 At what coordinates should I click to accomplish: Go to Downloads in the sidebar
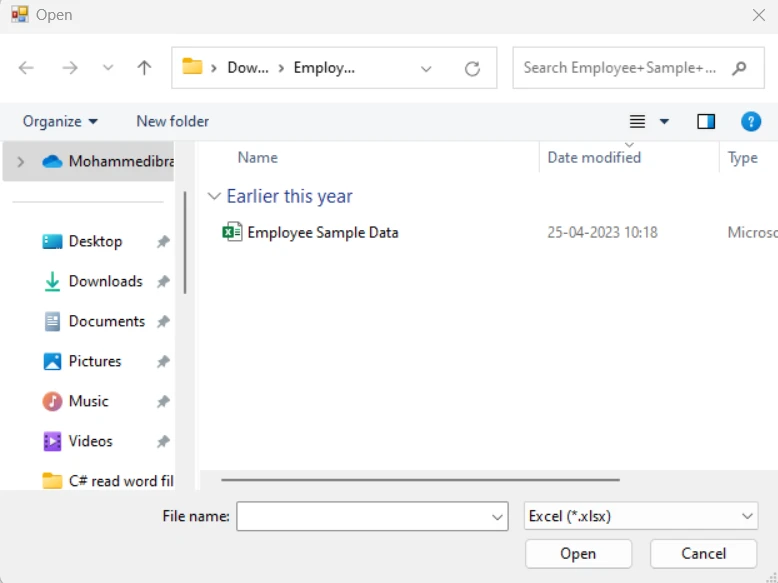coord(105,281)
